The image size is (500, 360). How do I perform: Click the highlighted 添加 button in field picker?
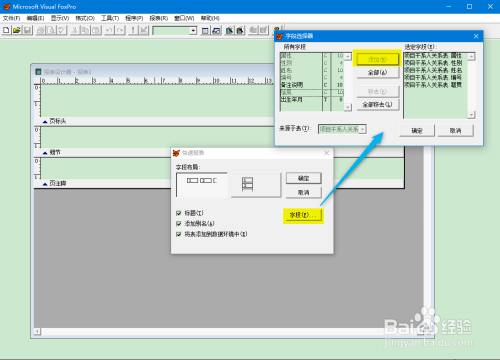point(377,59)
